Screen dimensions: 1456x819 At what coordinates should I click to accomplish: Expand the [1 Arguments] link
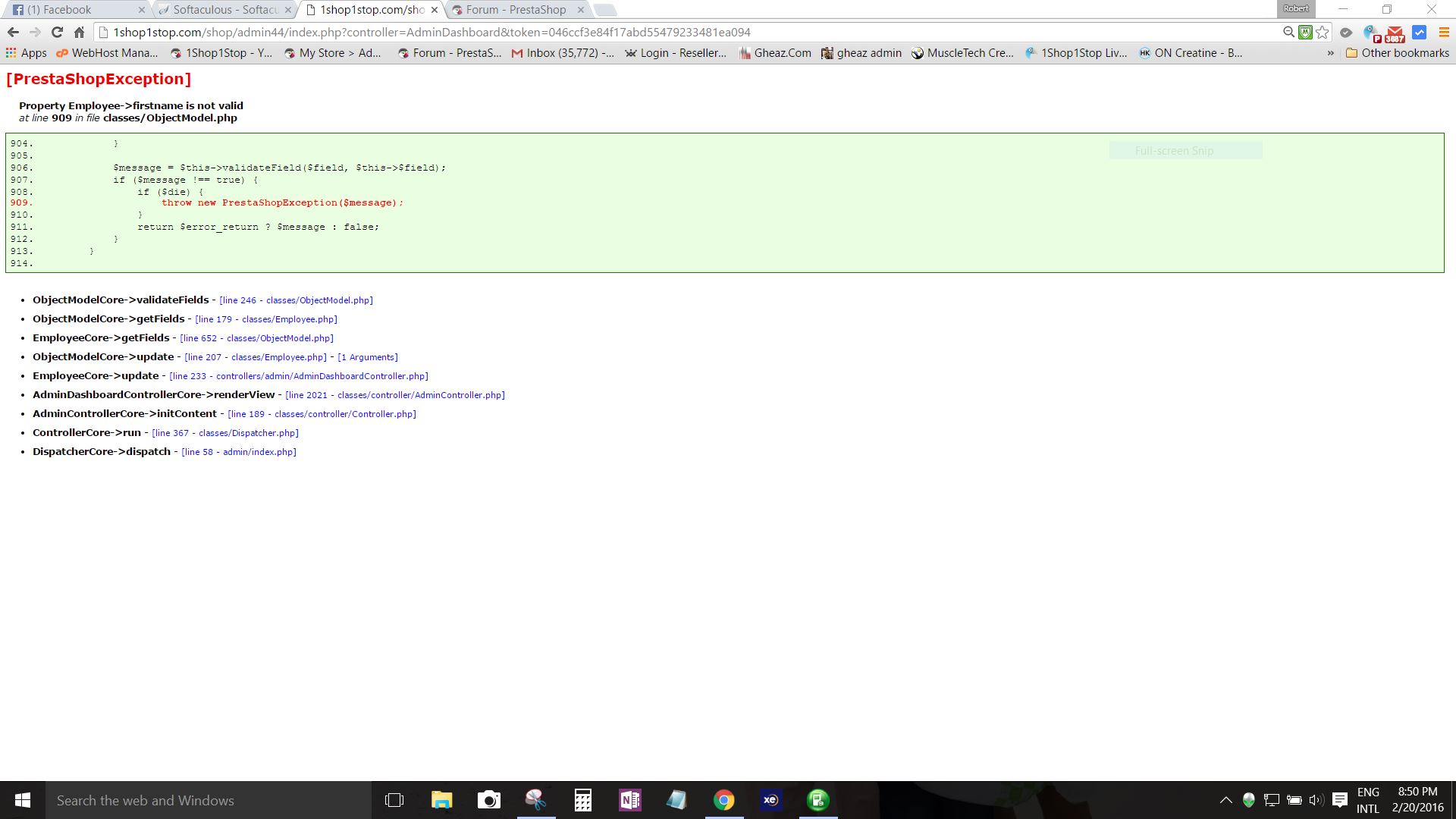368,357
